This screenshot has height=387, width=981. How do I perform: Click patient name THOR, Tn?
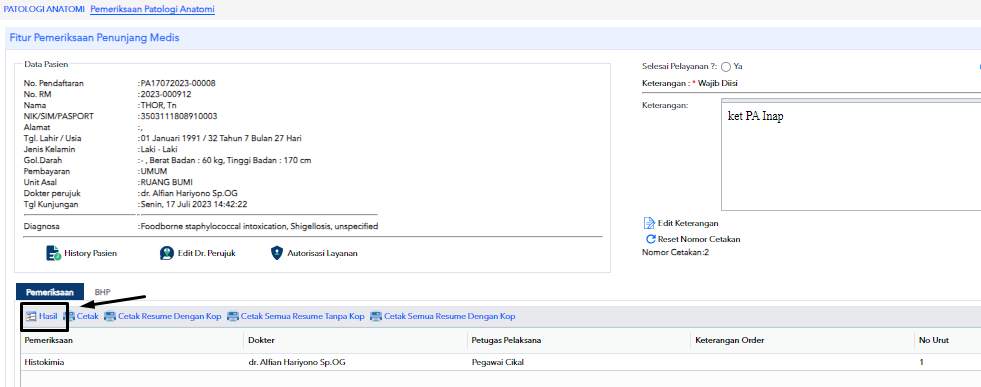pos(159,105)
